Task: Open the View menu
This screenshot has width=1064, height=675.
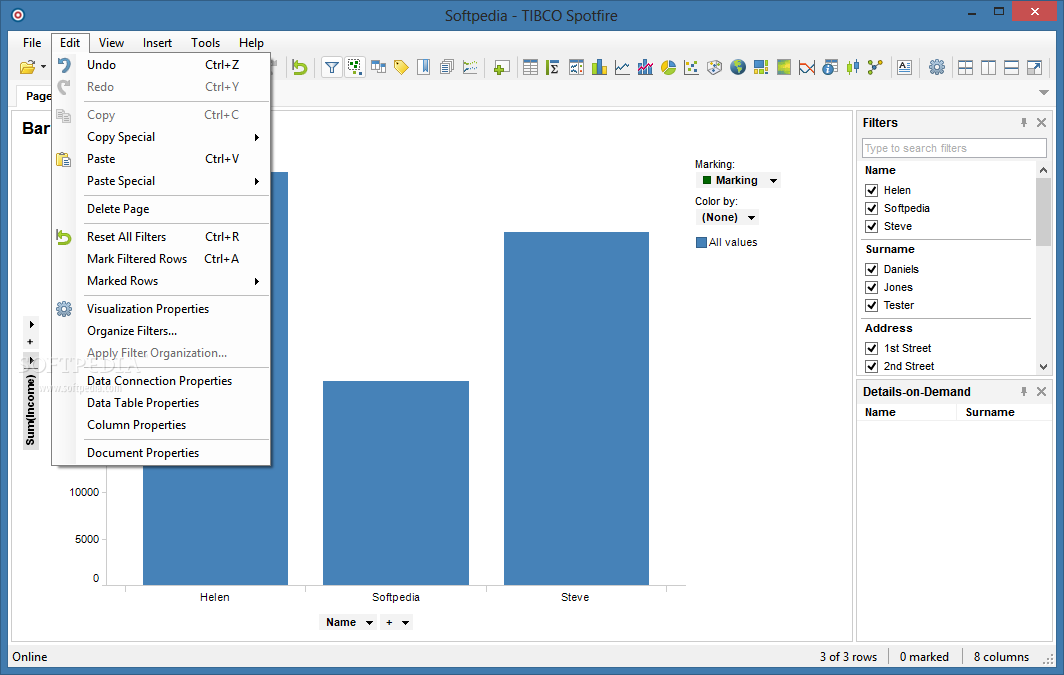Action: tap(111, 43)
